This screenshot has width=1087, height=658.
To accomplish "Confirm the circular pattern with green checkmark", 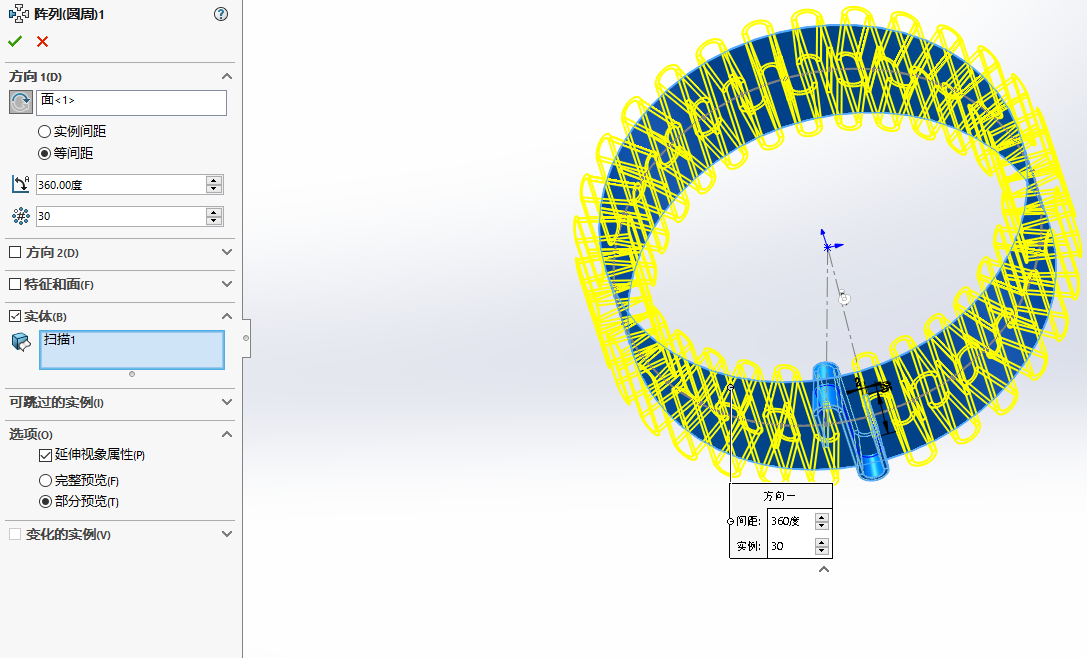I will (15, 42).
